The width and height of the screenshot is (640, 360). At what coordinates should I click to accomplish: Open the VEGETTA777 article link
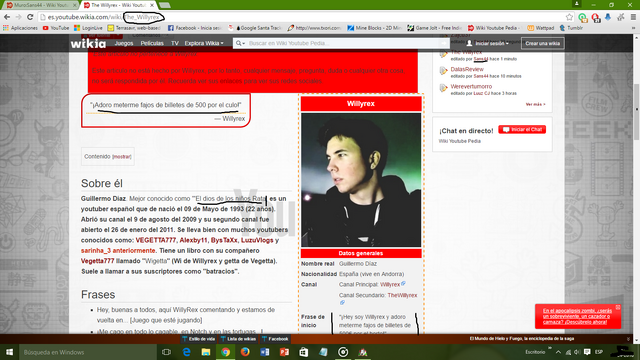[156, 240]
